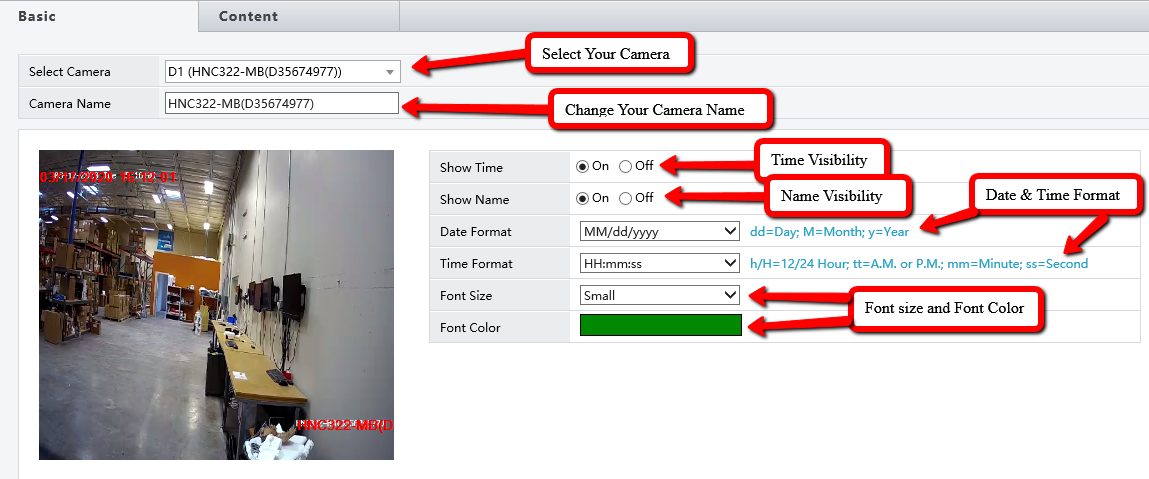The image size is (1149, 479).
Task: Select the camera name overlay in preview
Action: tap(345, 425)
